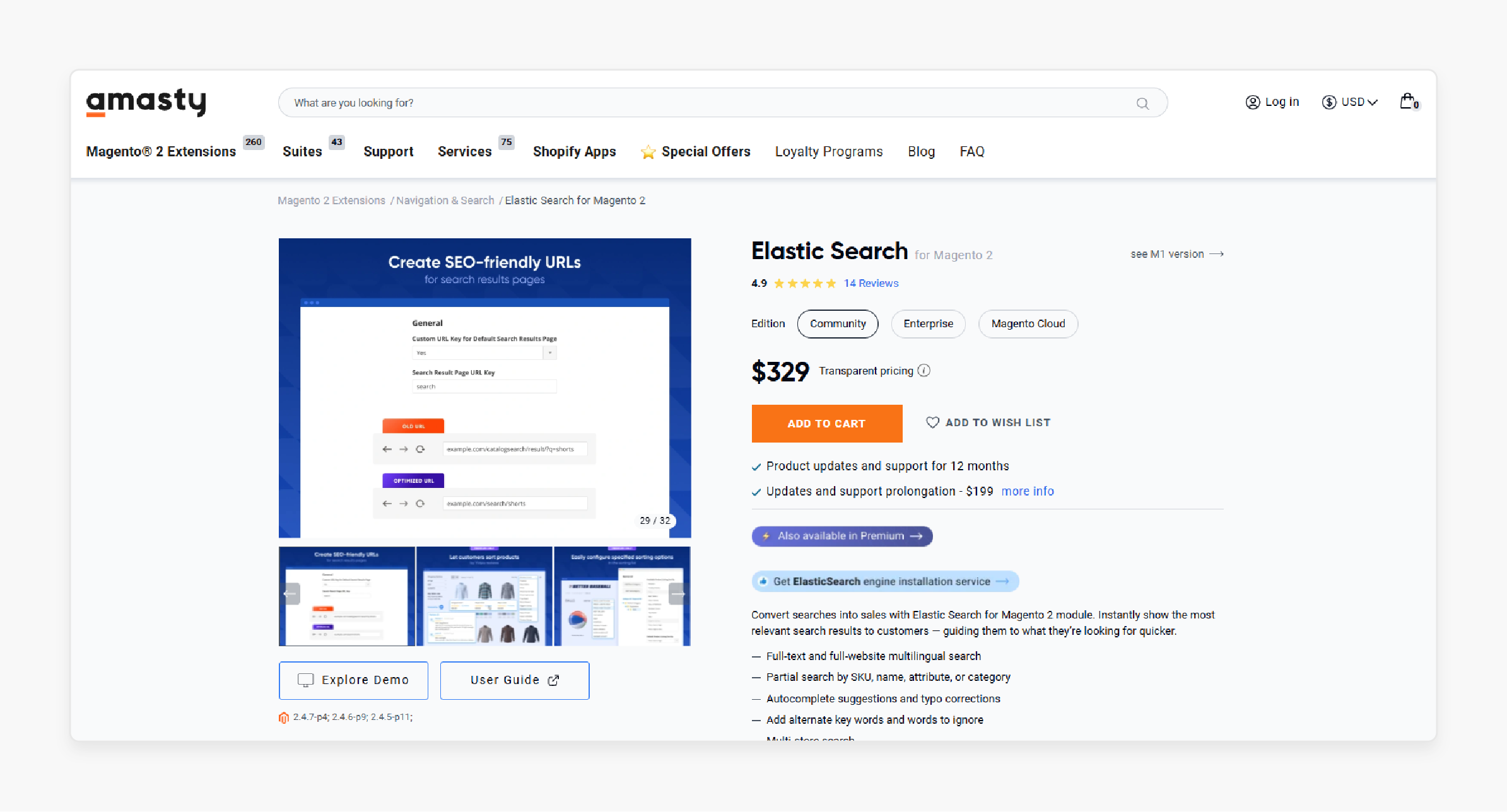The image size is (1507, 812).
Task: Click 'Full-text and full-website multilingual search'
Action: (873, 656)
